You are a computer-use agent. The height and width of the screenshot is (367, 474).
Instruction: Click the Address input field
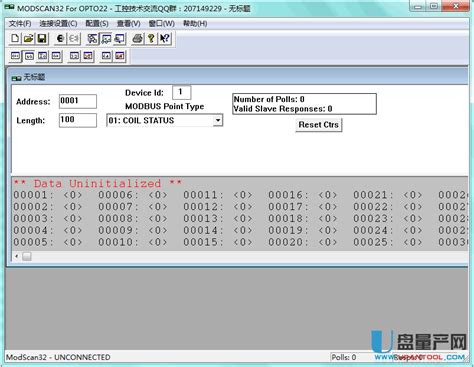78,101
